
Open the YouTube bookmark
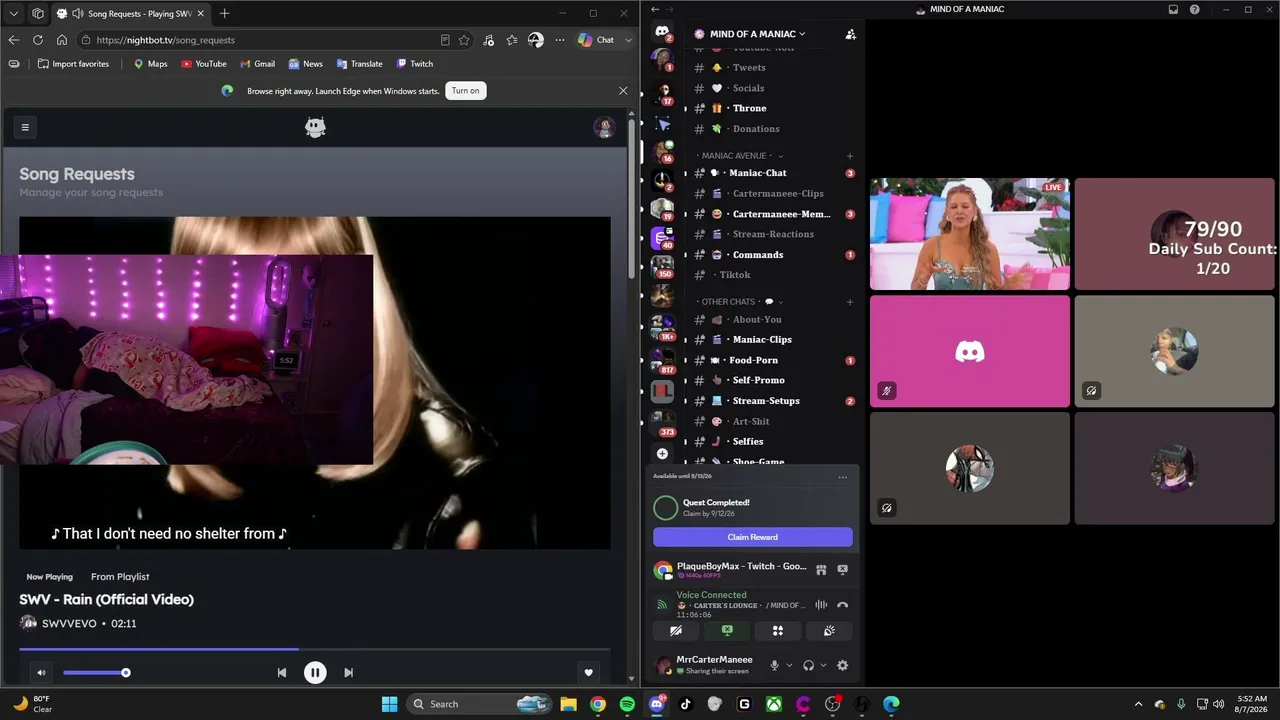204,64
